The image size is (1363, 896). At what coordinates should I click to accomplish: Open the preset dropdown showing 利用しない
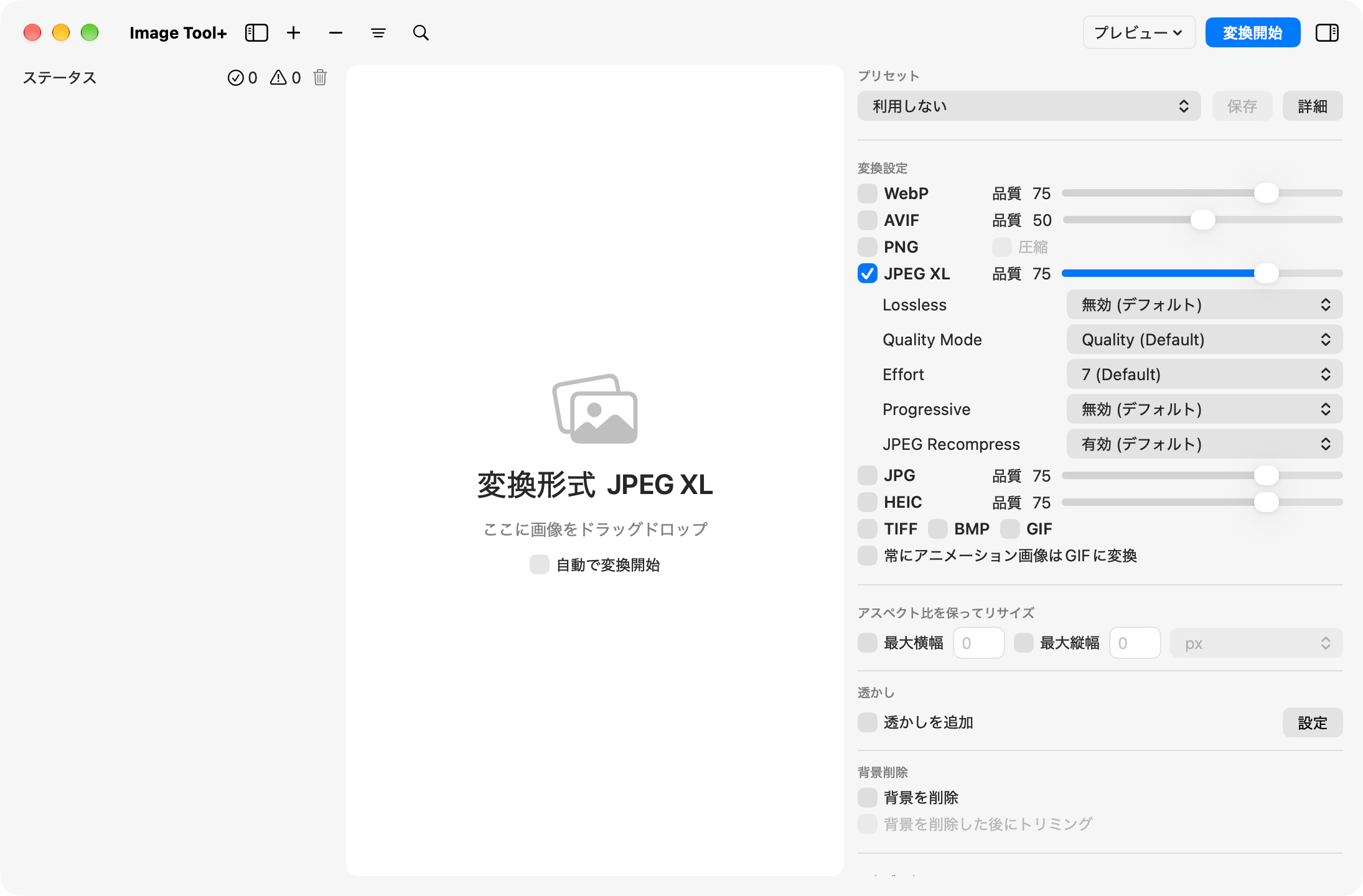click(1029, 106)
